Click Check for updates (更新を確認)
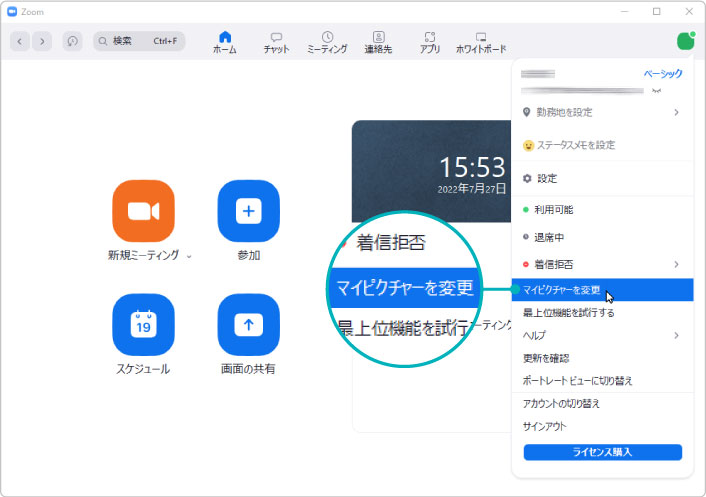Image resolution: width=706 pixels, height=497 pixels. [602, 358]
